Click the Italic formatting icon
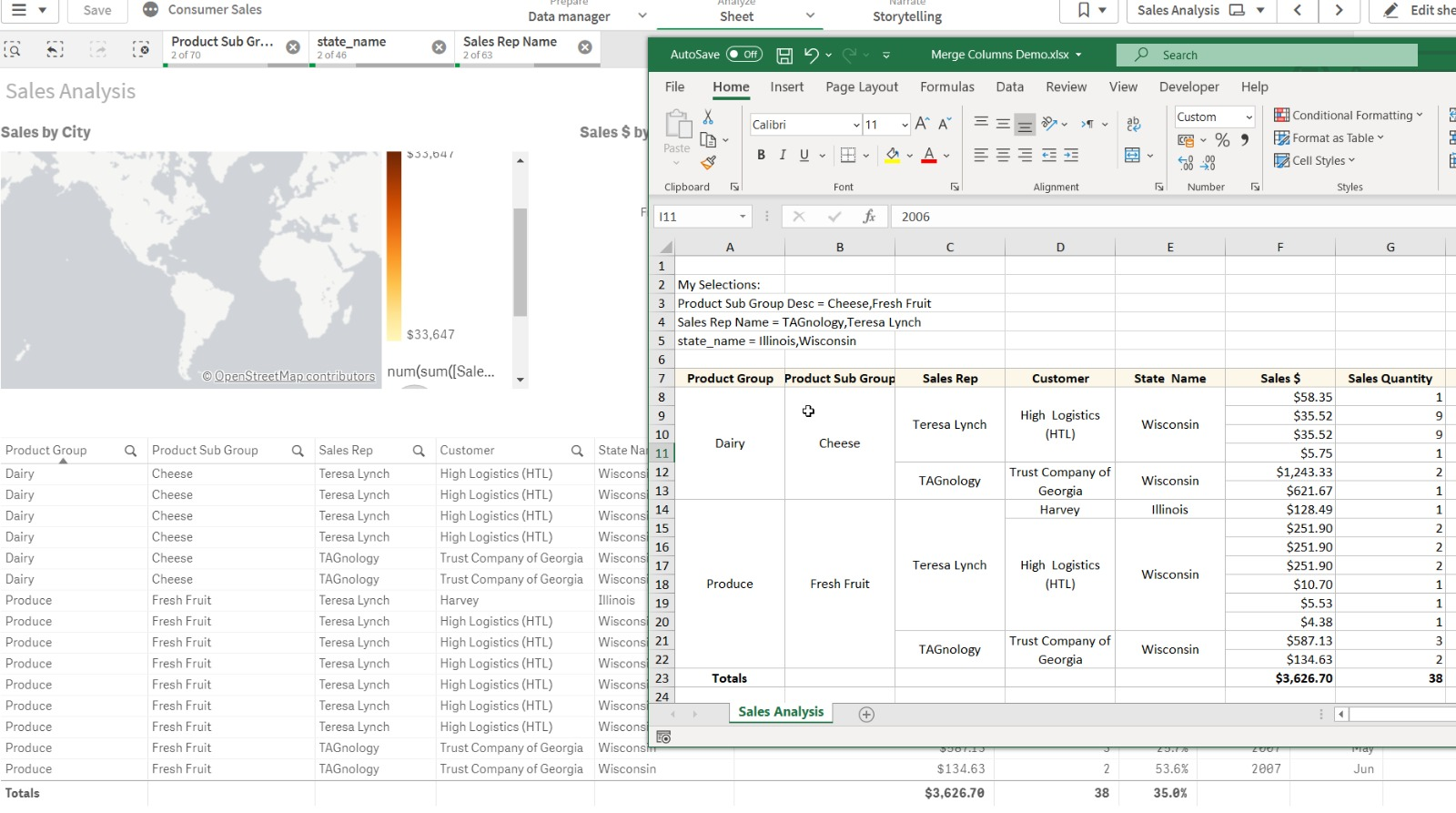 pos(783,155)
